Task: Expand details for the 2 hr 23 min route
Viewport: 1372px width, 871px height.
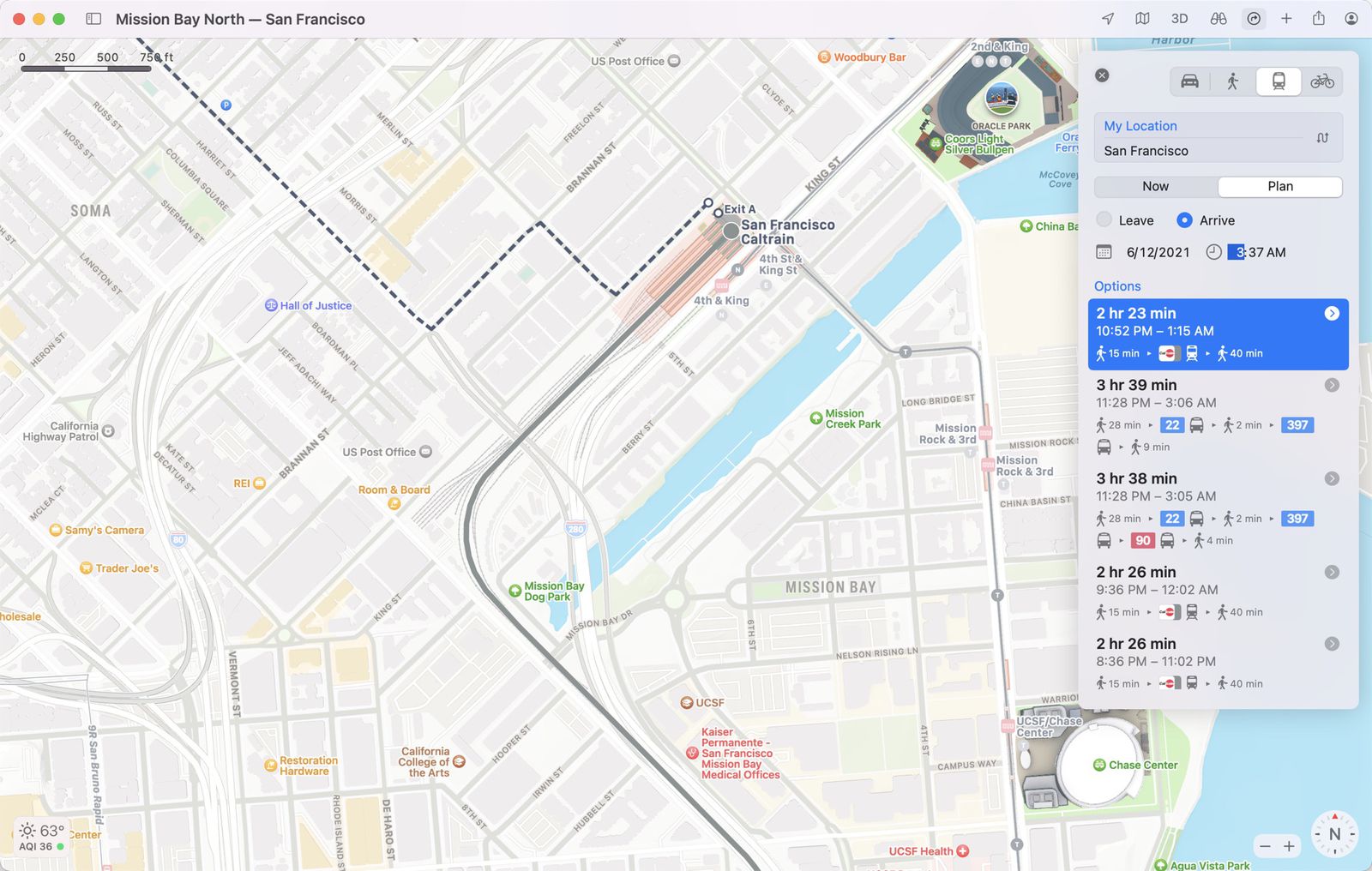Action: 1332,314
